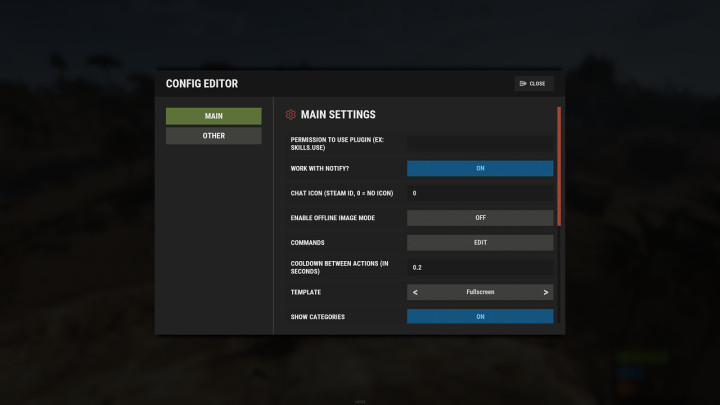Screen dimensions: 720x405
Task: Click the gear icon beside Main Settings
Action: [291, 114]
